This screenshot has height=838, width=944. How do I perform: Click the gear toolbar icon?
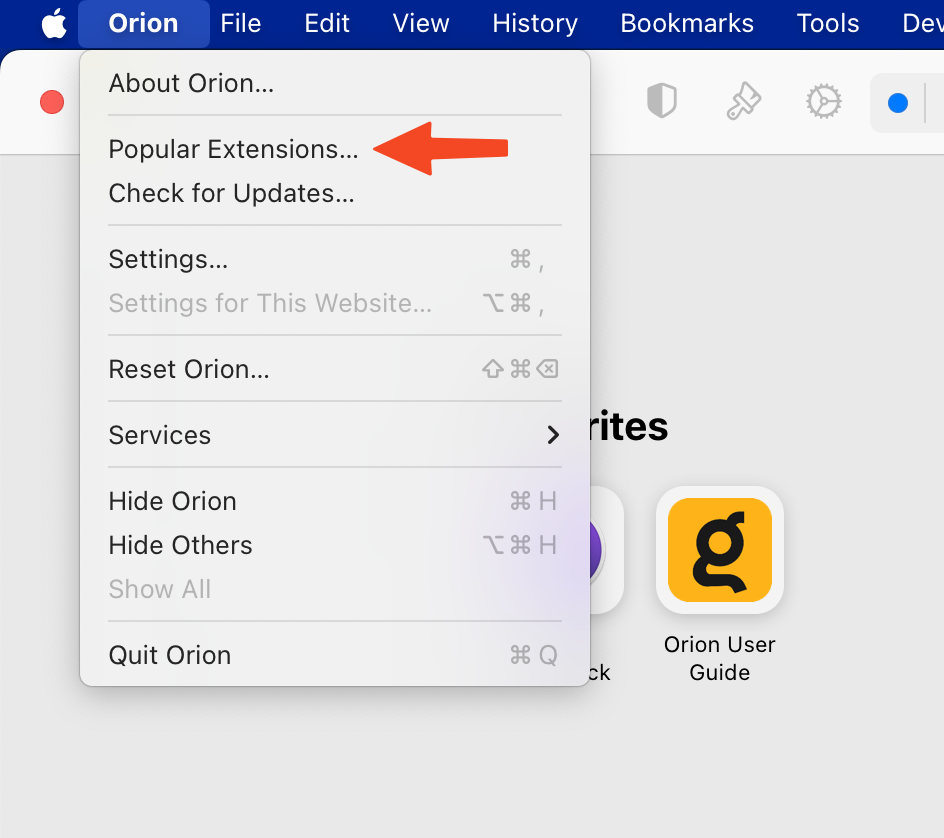824,101
